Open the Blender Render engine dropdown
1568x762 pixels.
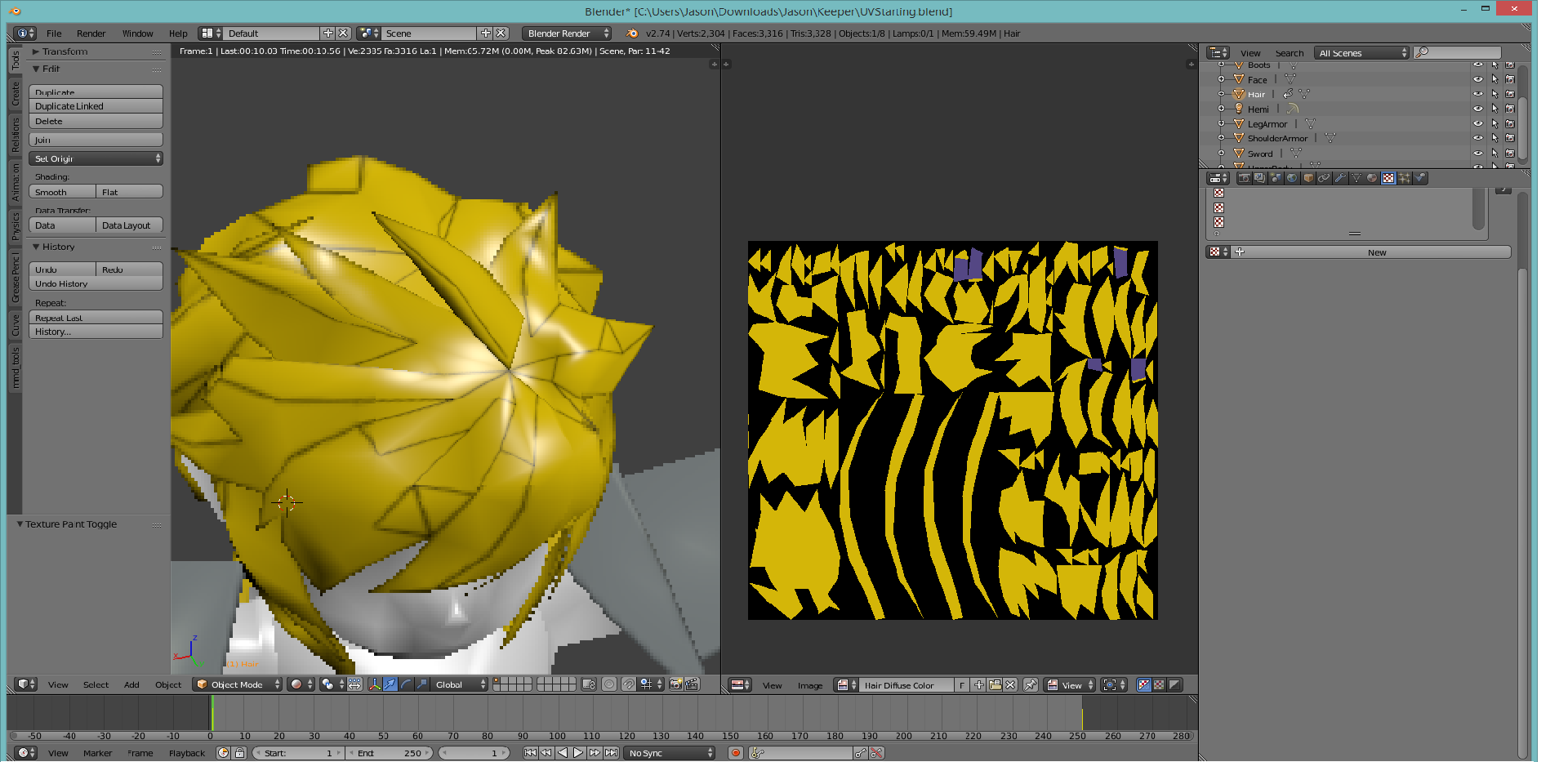[567, 33]
